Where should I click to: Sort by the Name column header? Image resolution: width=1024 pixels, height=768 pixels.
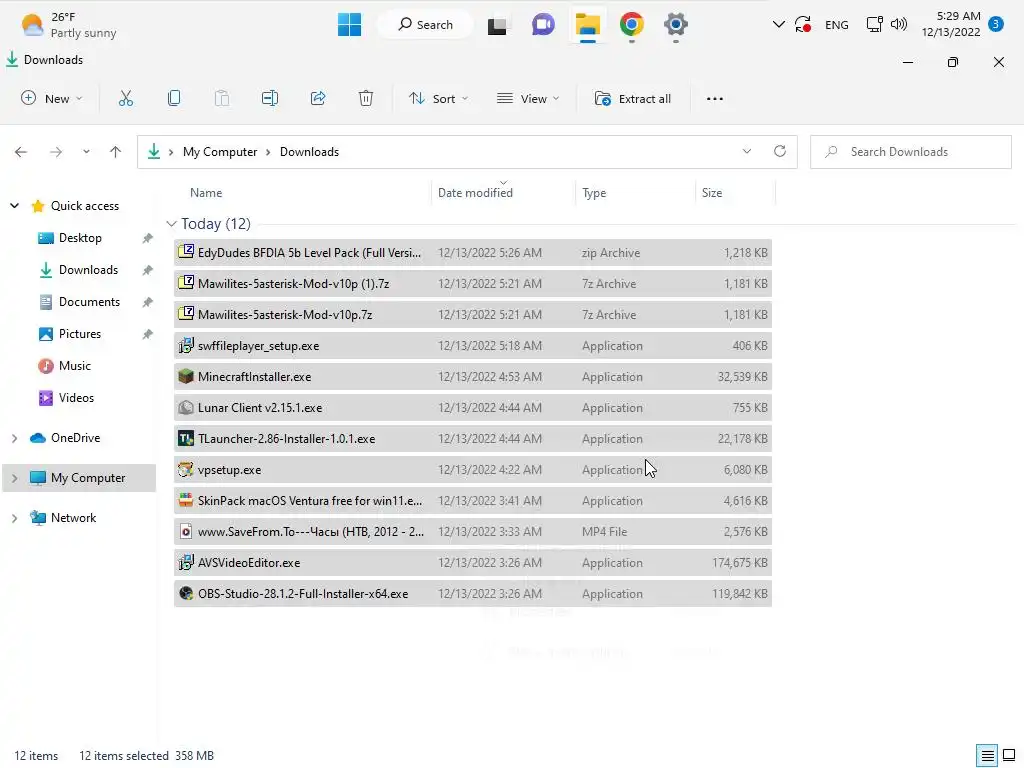[x=206, y=193]
